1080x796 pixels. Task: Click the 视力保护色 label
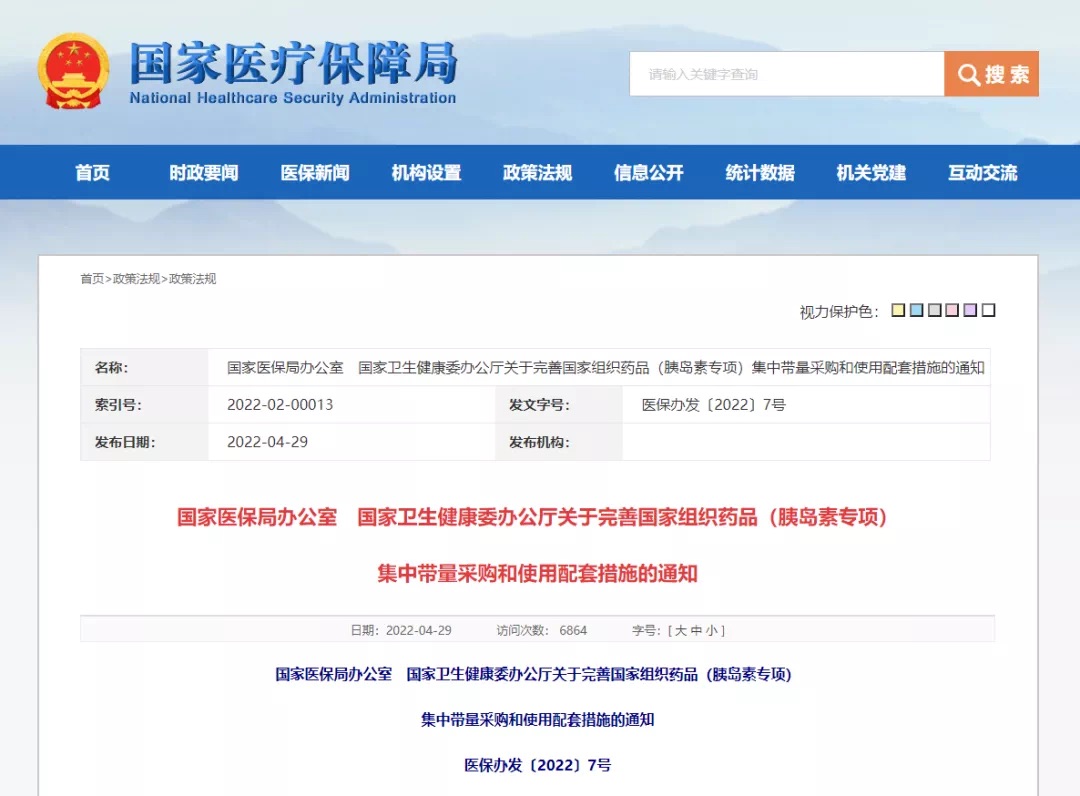839,312
